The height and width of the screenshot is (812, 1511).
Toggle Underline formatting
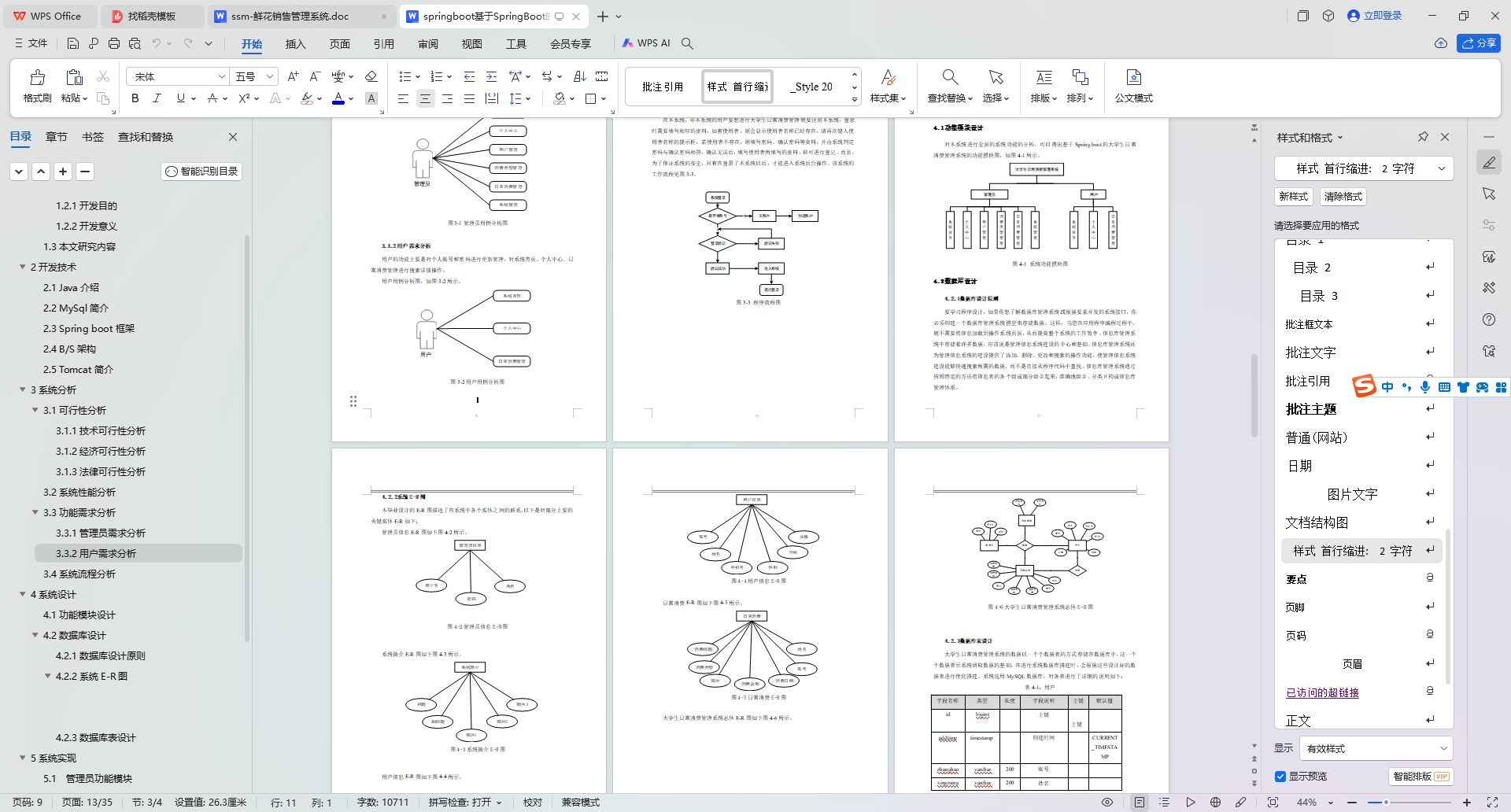[181, 98]
